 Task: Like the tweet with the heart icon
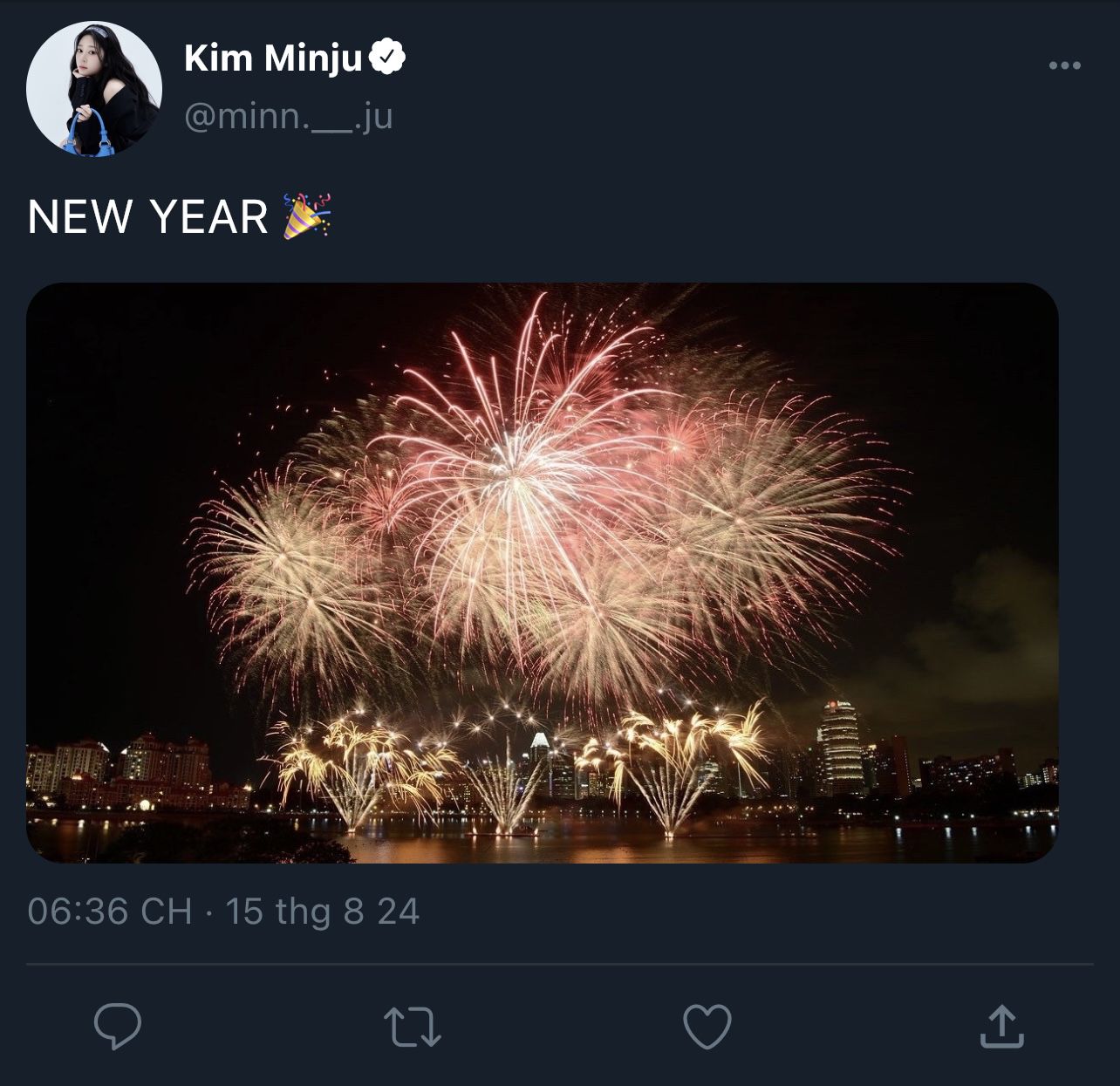707,1026
